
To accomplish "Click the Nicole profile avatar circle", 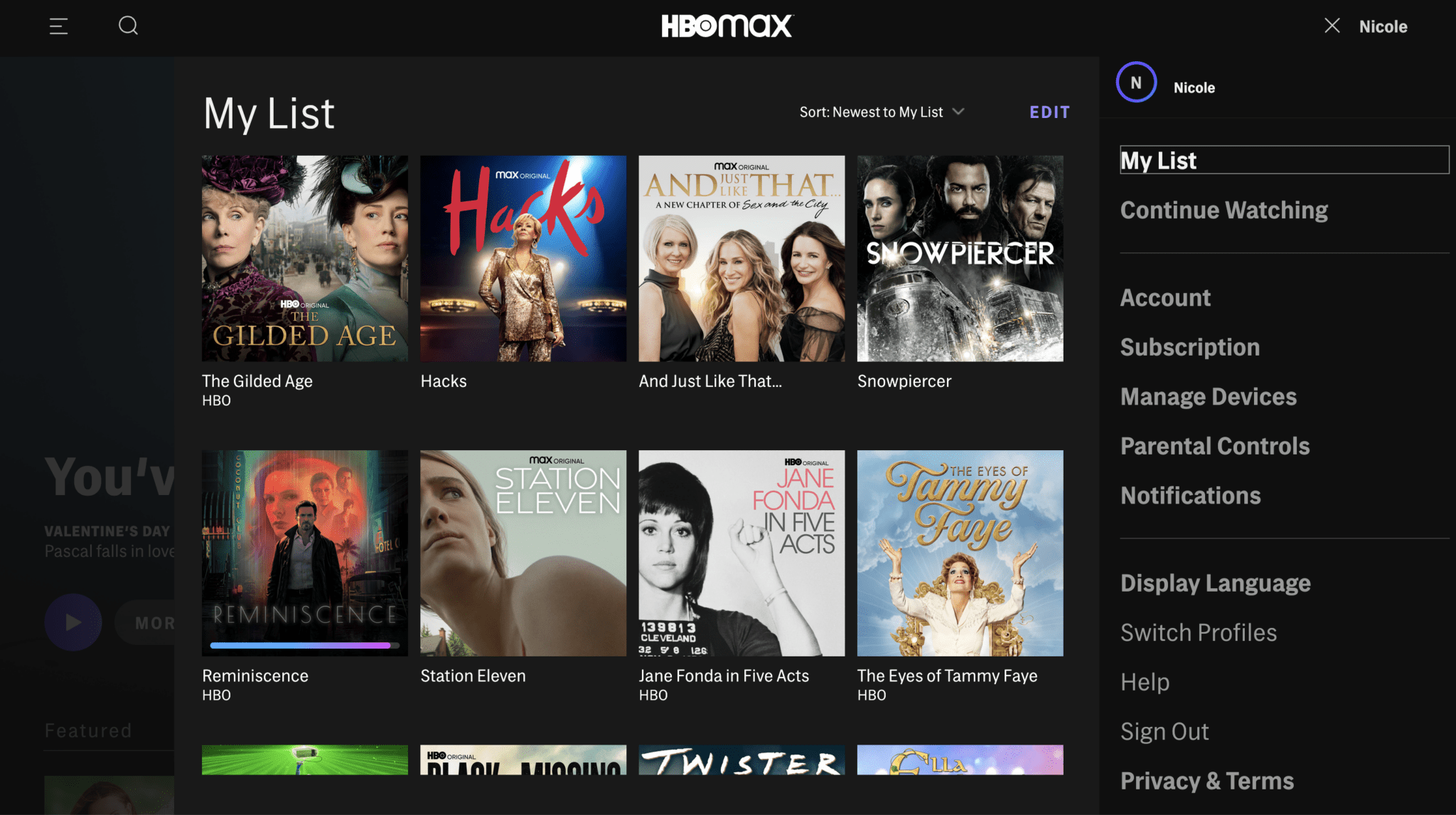I will [1136, 82].
